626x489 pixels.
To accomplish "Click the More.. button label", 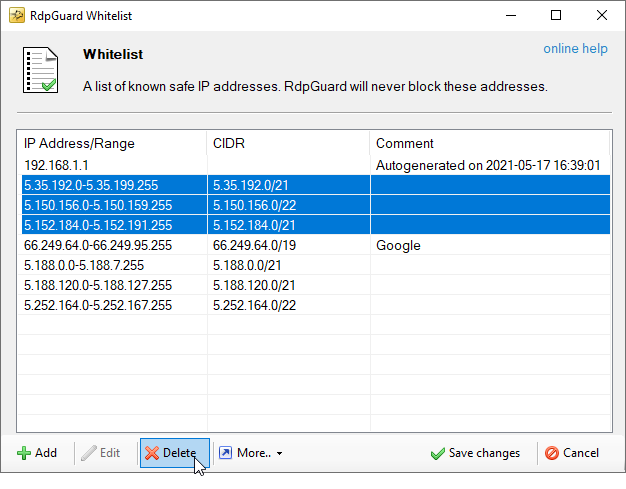I will coord(254,453).
